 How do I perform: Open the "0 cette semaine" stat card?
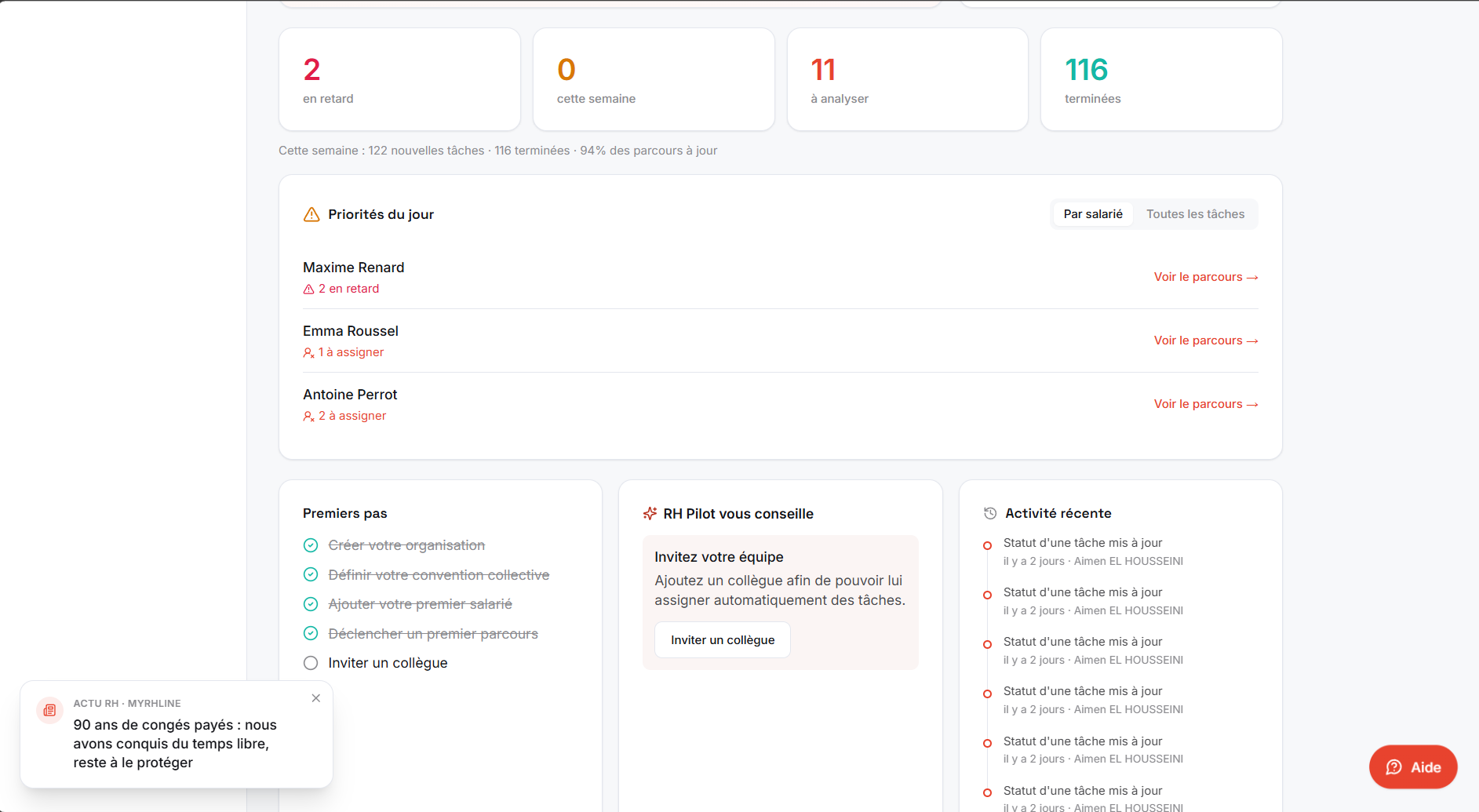654,79
